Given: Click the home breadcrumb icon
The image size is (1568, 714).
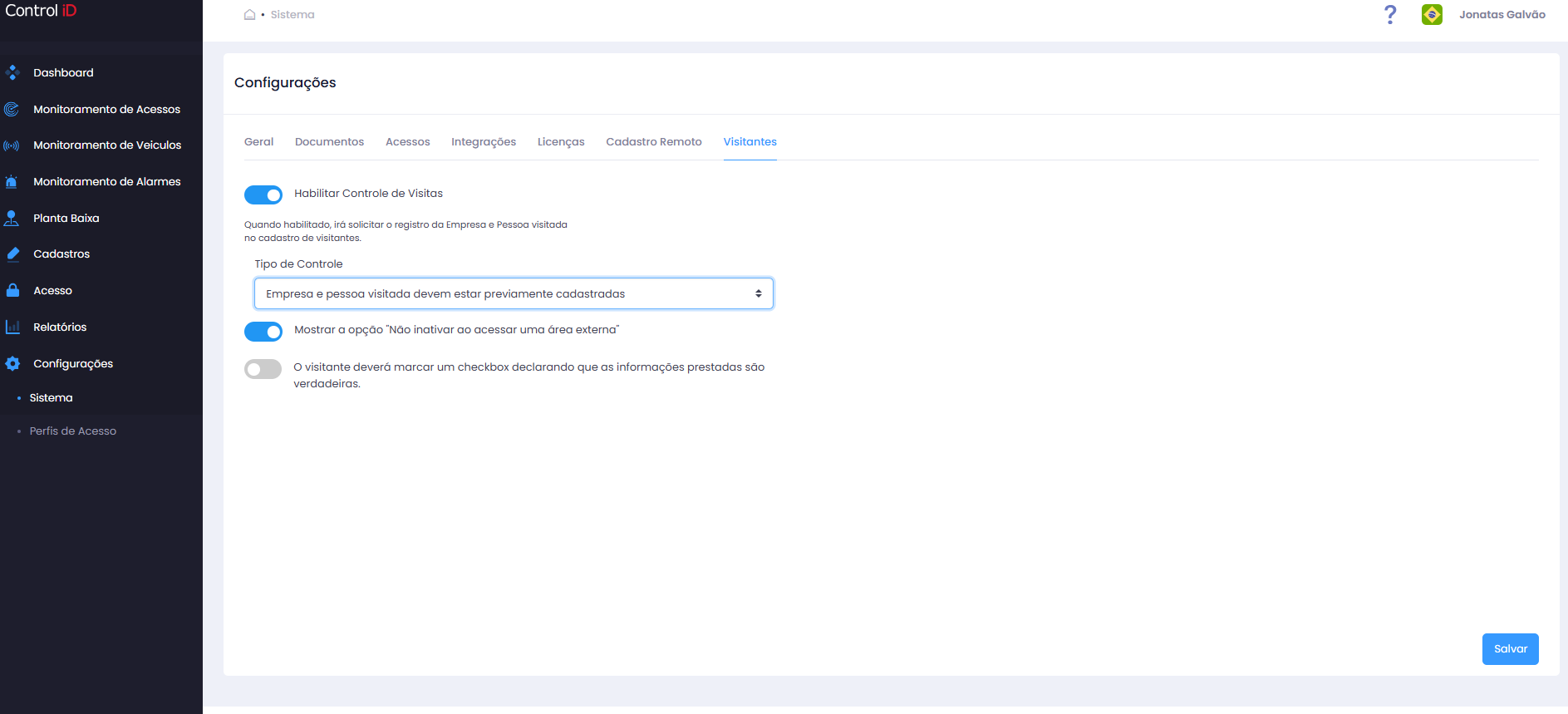Looking at the screenshot, I should click(x=249, y=15).
